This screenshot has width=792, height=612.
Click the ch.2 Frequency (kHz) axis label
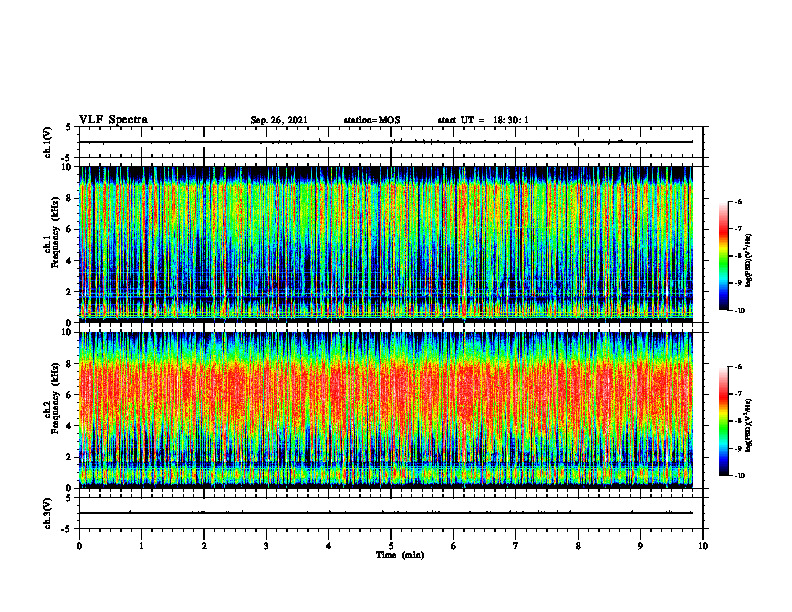pyautogui.click(x=51, y=398)
